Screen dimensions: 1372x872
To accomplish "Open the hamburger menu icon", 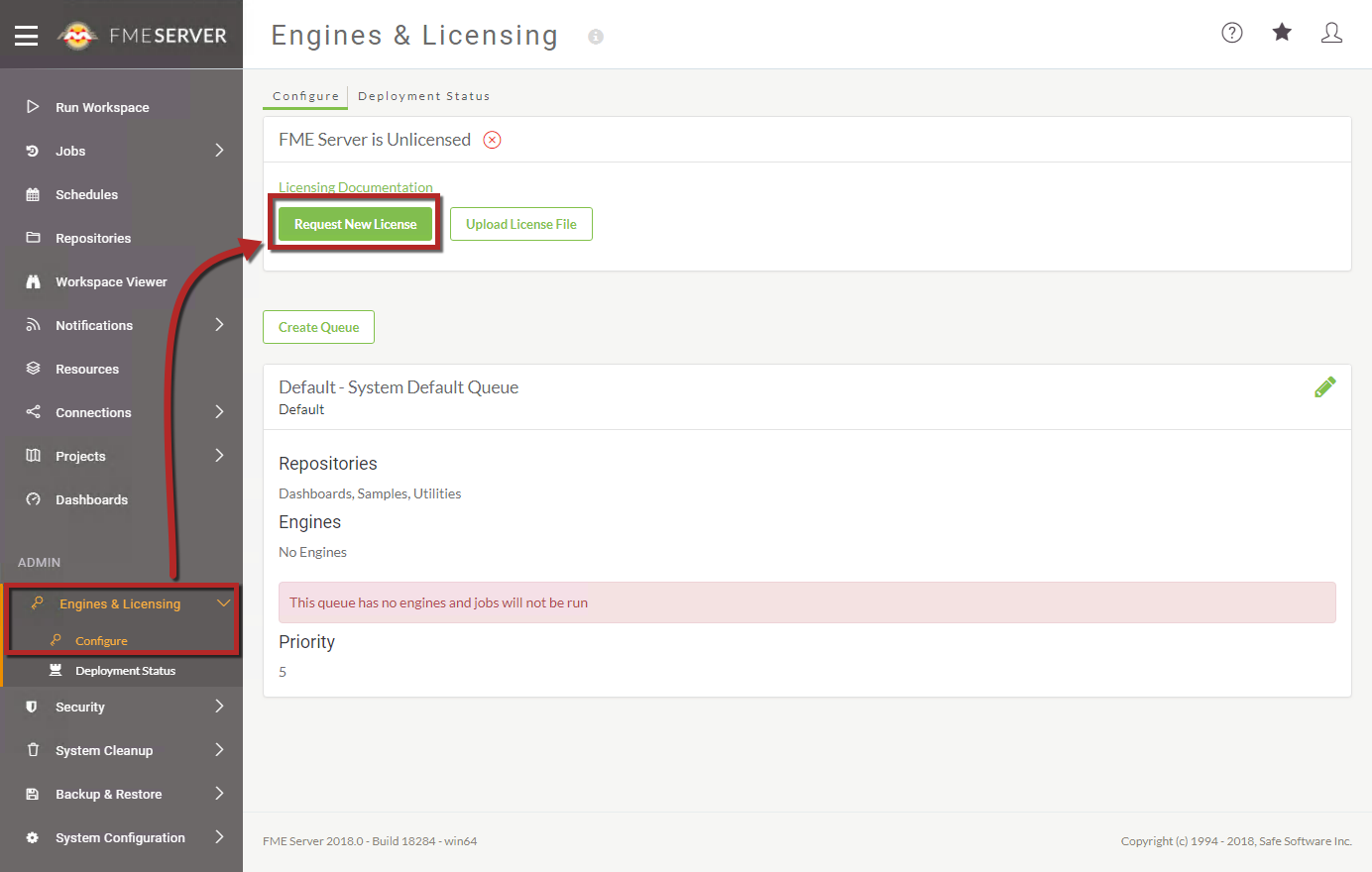I will pyautogui.click(x=27, y=36).
